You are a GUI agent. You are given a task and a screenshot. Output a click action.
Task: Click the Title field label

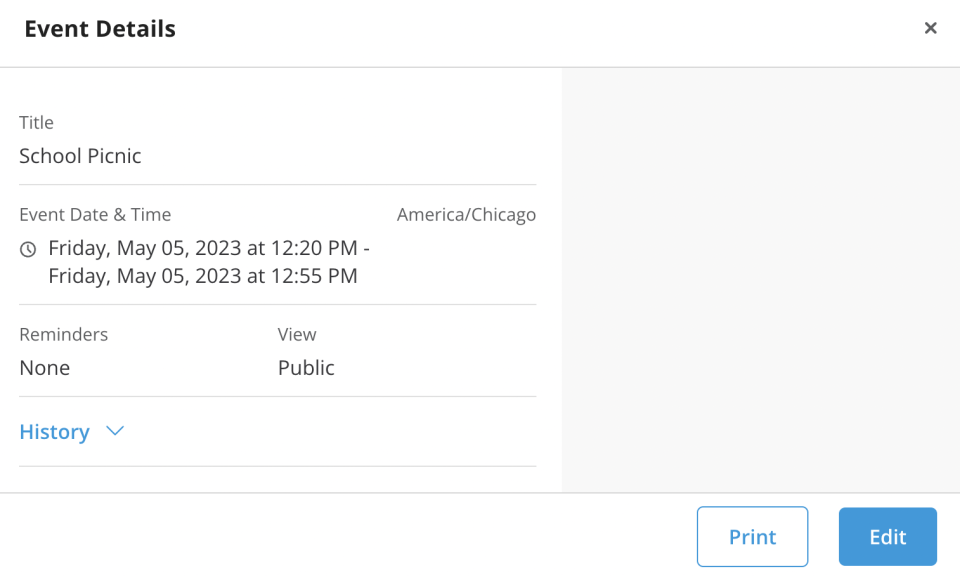point(36,122)
